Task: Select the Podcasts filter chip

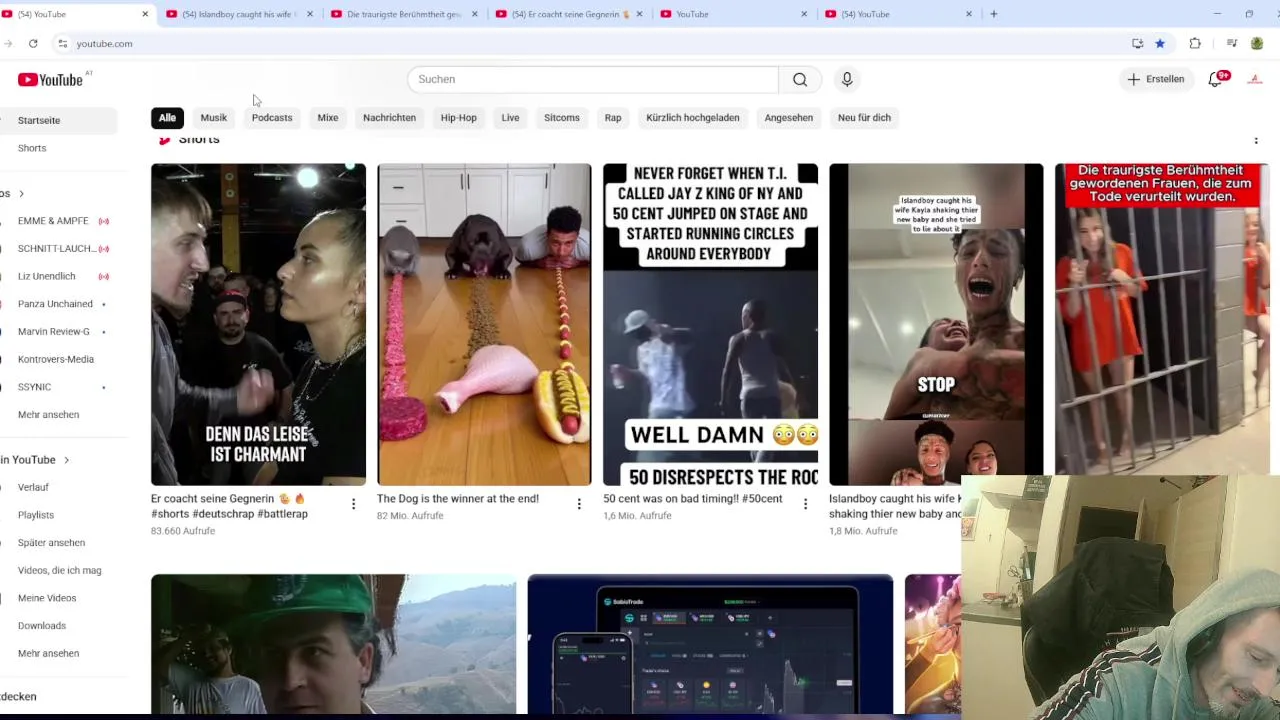Action: click(x=272, y=118)
